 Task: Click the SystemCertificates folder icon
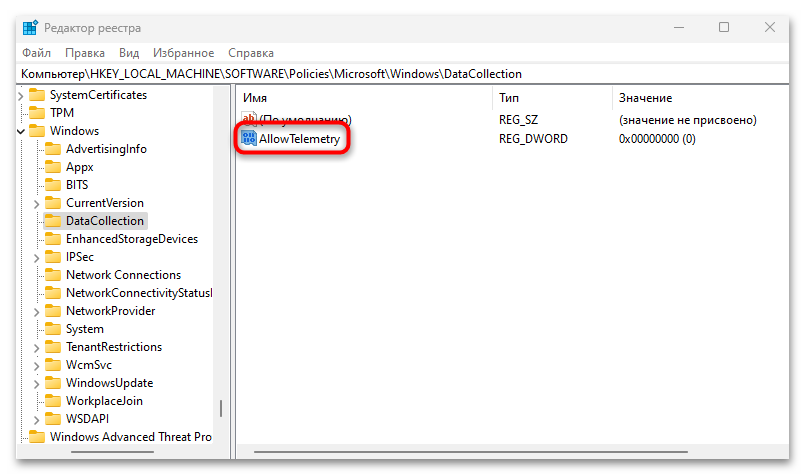tap(37, 94)
